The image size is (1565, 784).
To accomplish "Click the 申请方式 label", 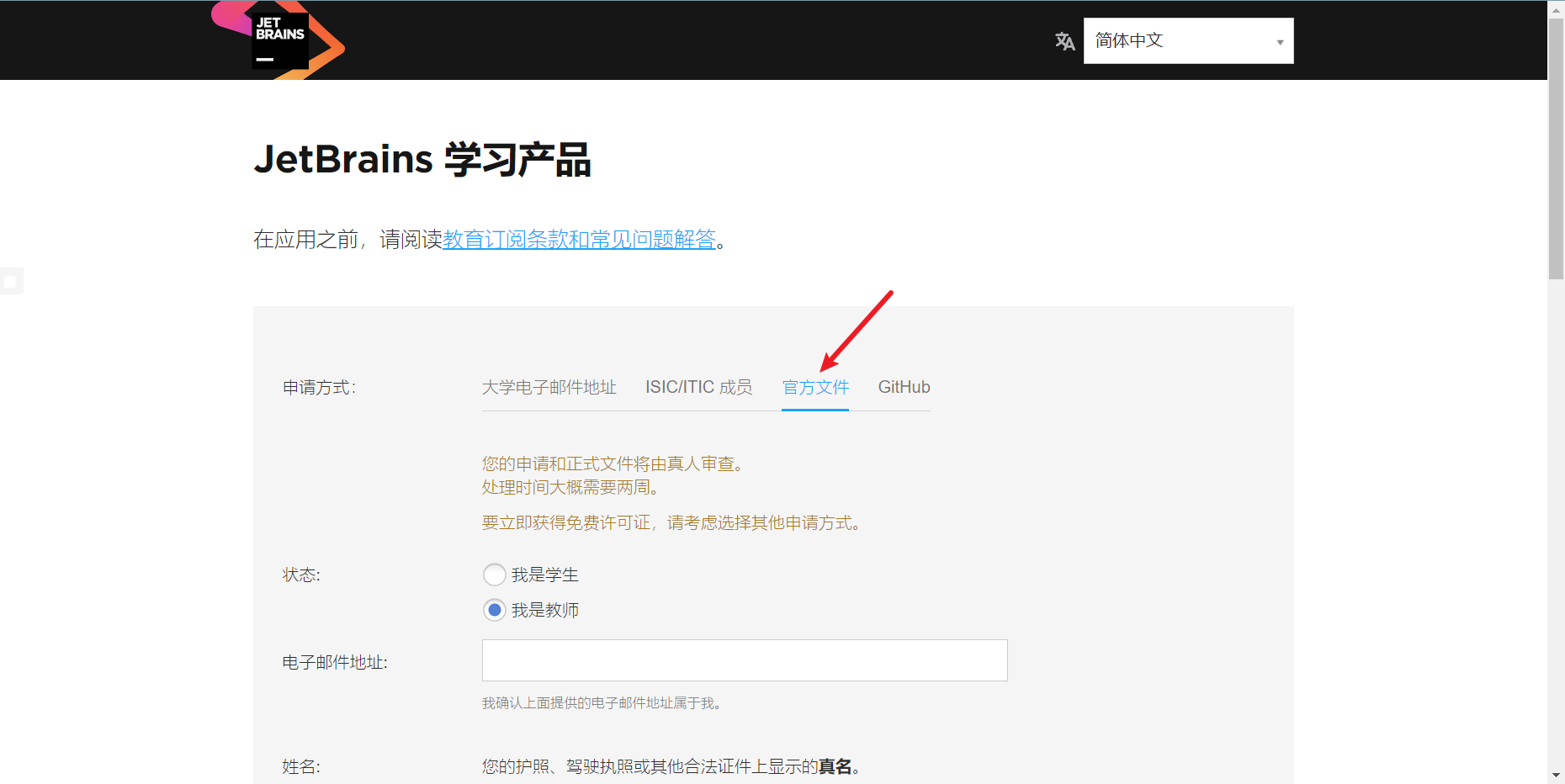I will 319,388.
